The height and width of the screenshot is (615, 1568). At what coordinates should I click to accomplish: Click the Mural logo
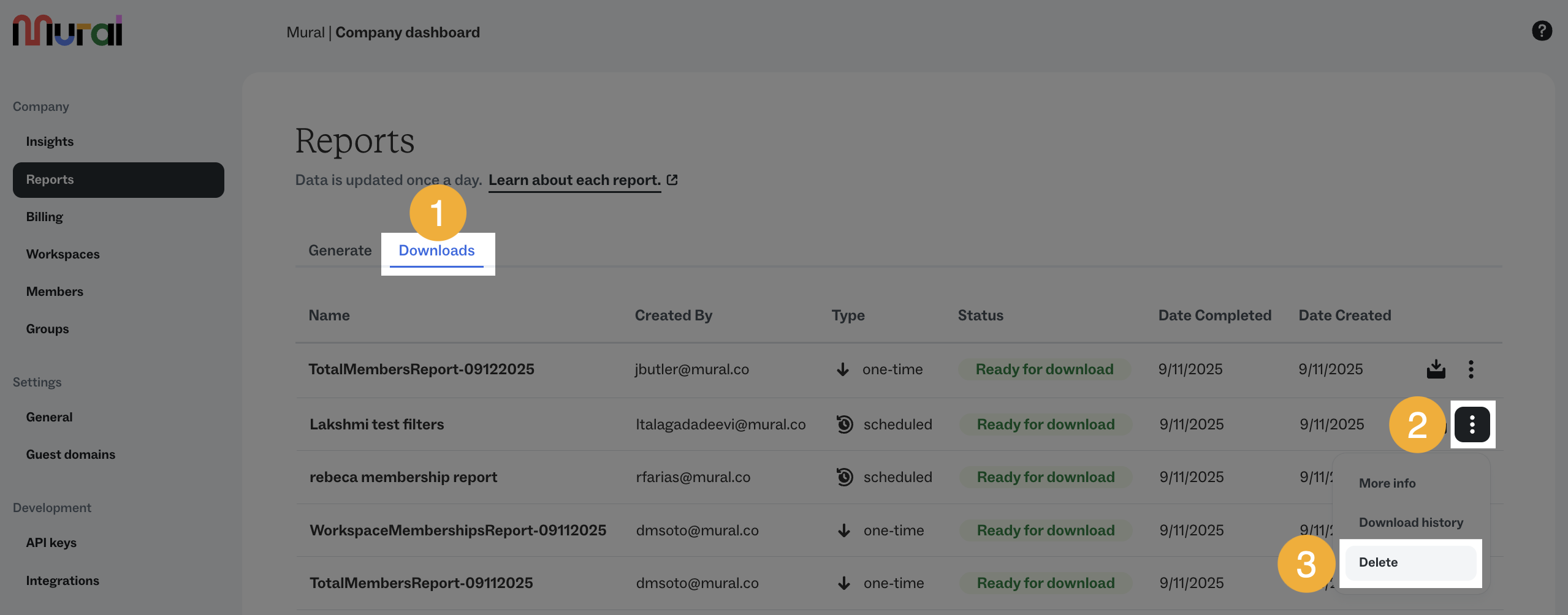tap(67, 31)
